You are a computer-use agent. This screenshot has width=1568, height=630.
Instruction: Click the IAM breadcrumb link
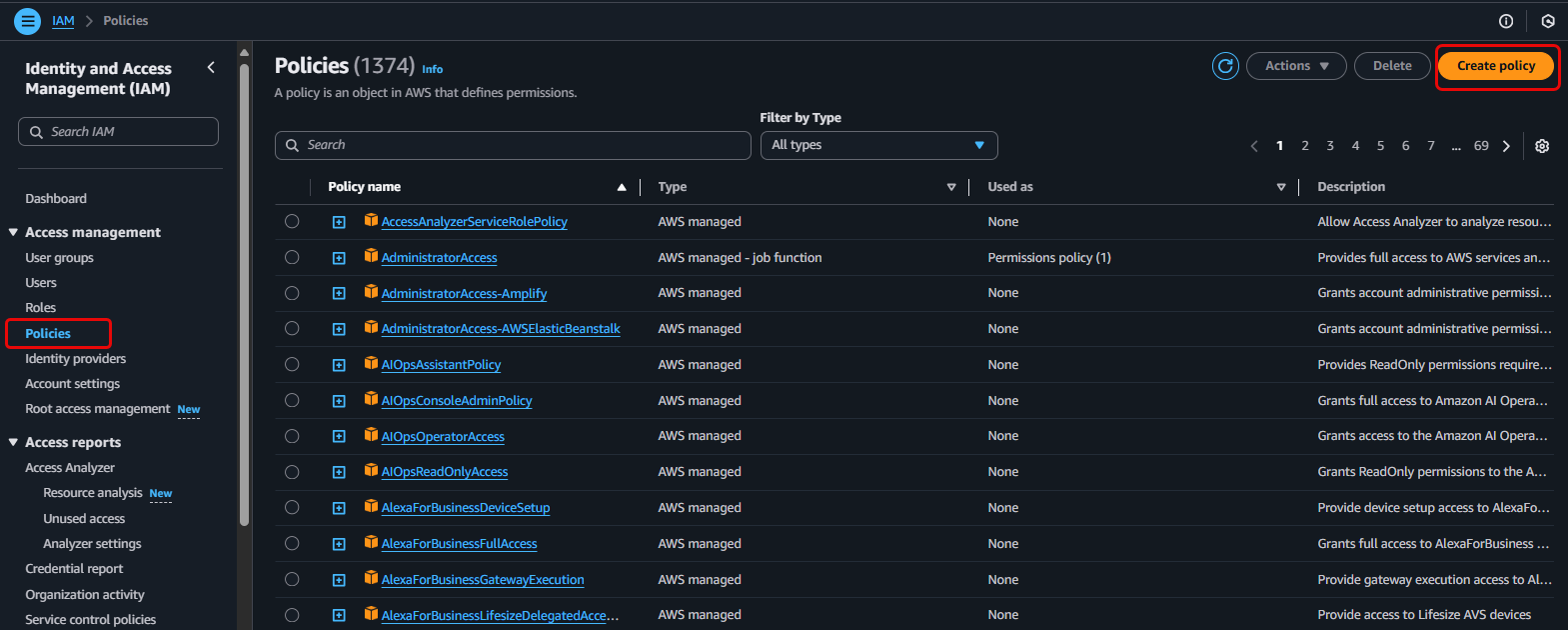click(x=63, y=21)
